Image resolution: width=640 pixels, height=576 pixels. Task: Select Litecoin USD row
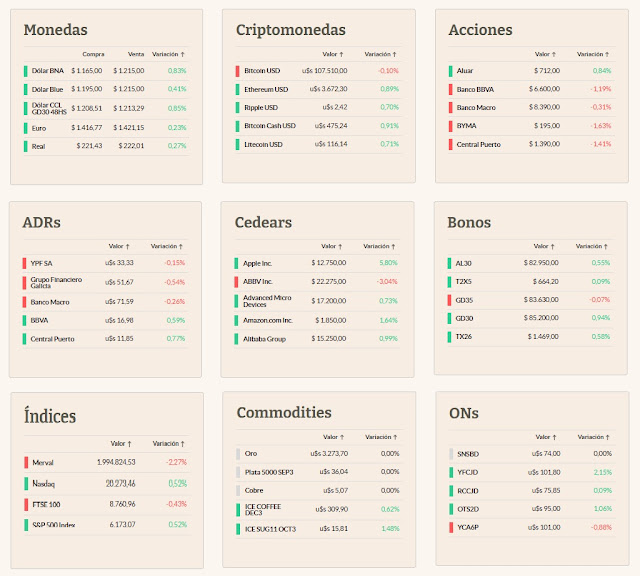318,145
